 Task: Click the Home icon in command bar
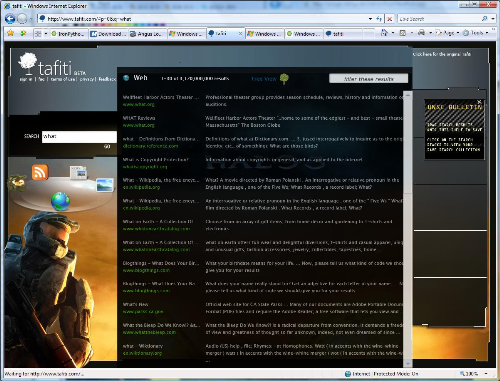click(x=384, y=33)
